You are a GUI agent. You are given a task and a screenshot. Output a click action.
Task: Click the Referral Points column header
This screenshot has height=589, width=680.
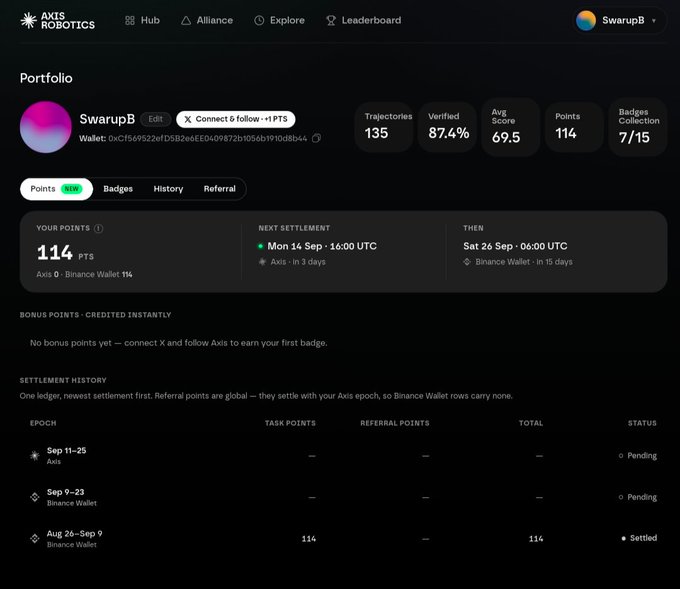395,423
